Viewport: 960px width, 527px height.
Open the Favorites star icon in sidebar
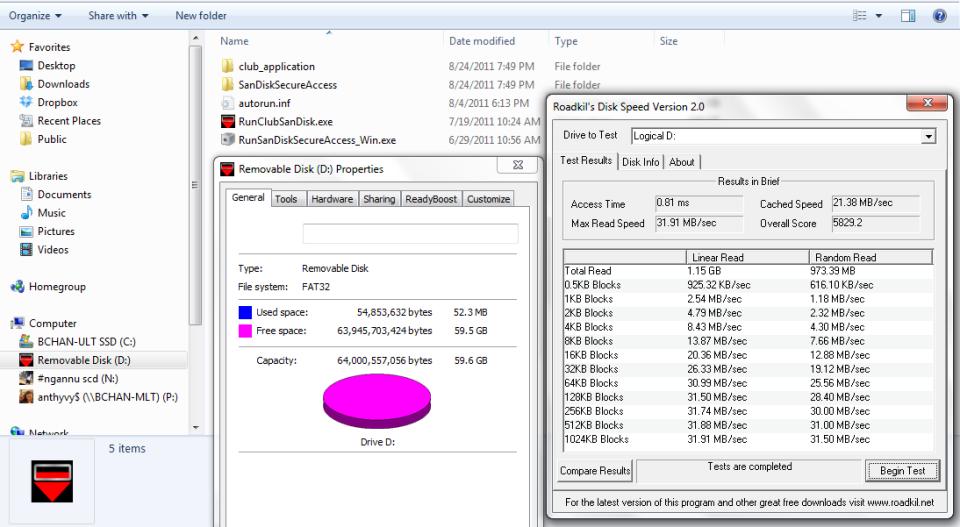pyautogui.click(x=17, y=47)
